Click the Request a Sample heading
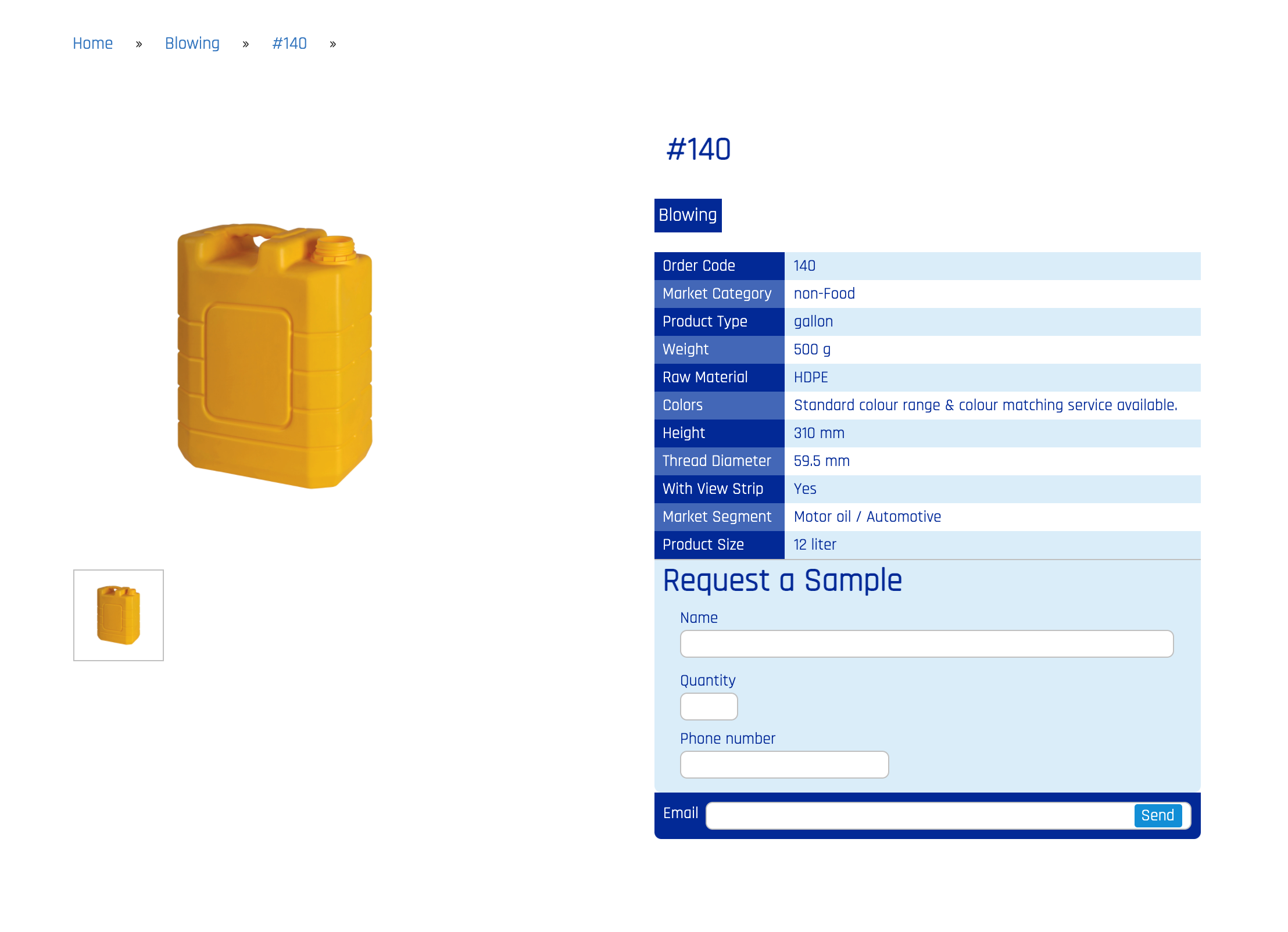 pos(782,580)
